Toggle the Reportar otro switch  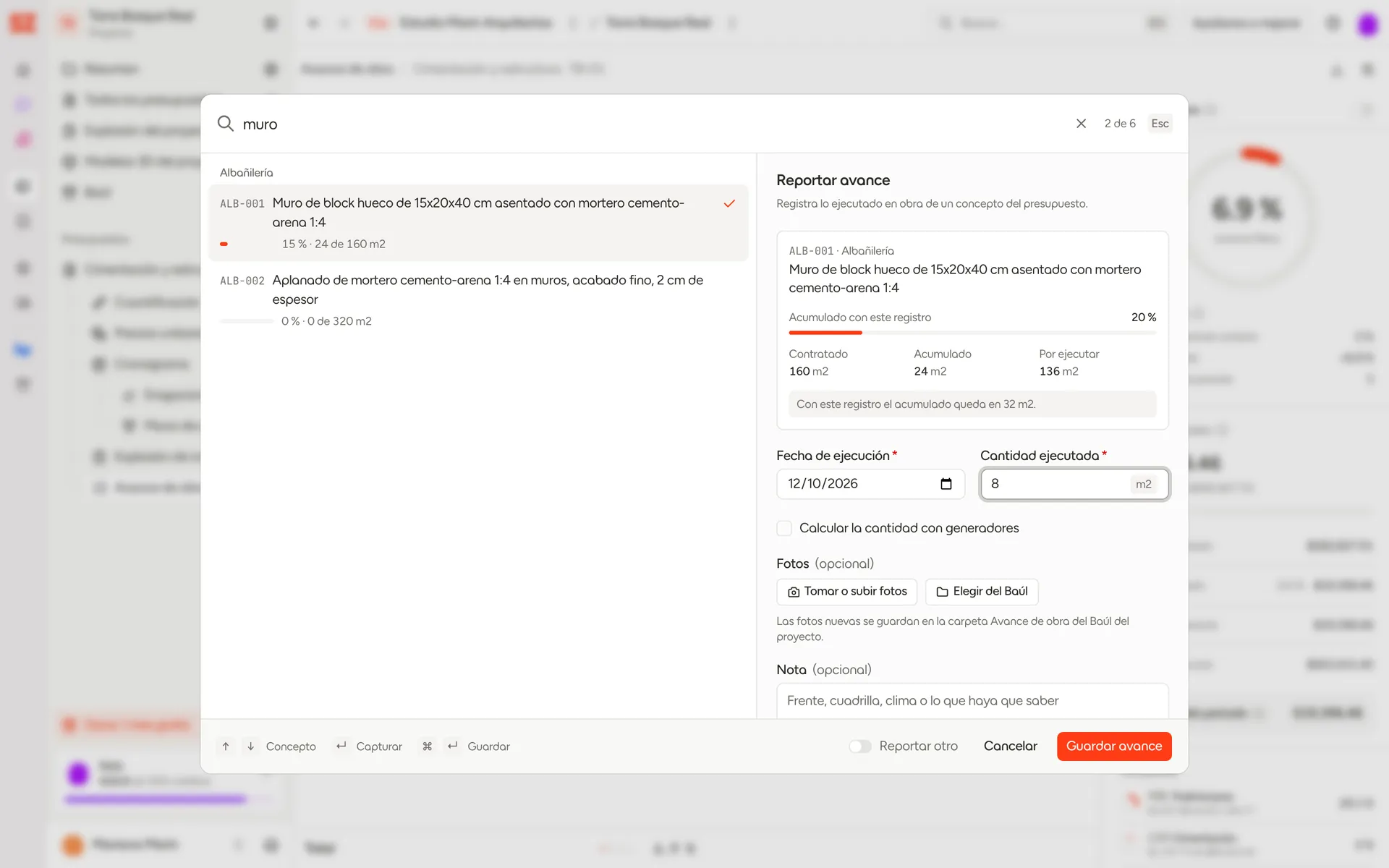click(x=860, y=746)
